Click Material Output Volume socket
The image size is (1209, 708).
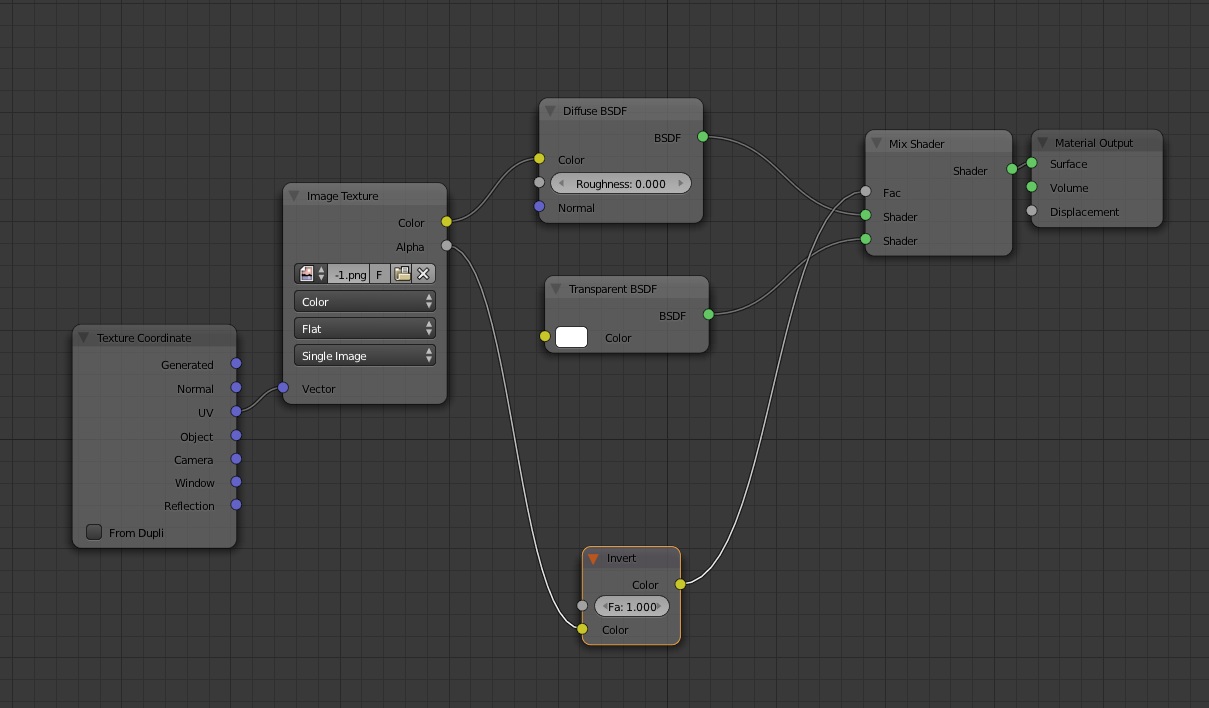click(x=1031, y=186)
